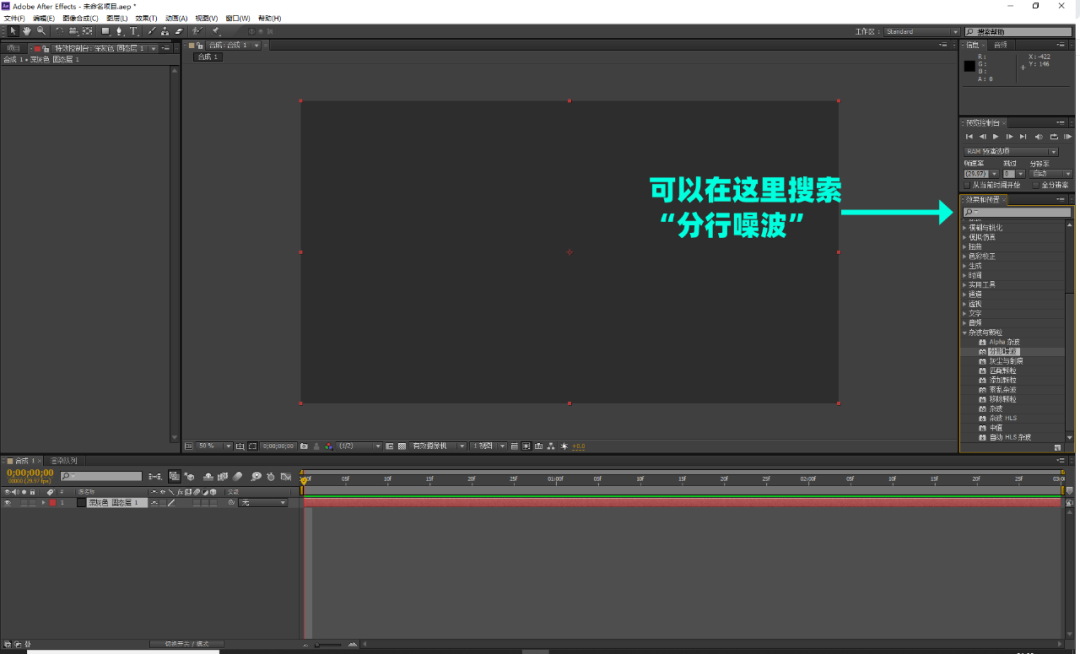Screen dimensions: 1080x654
Task: Click the timeline layer search field
Action: [101, 476]
